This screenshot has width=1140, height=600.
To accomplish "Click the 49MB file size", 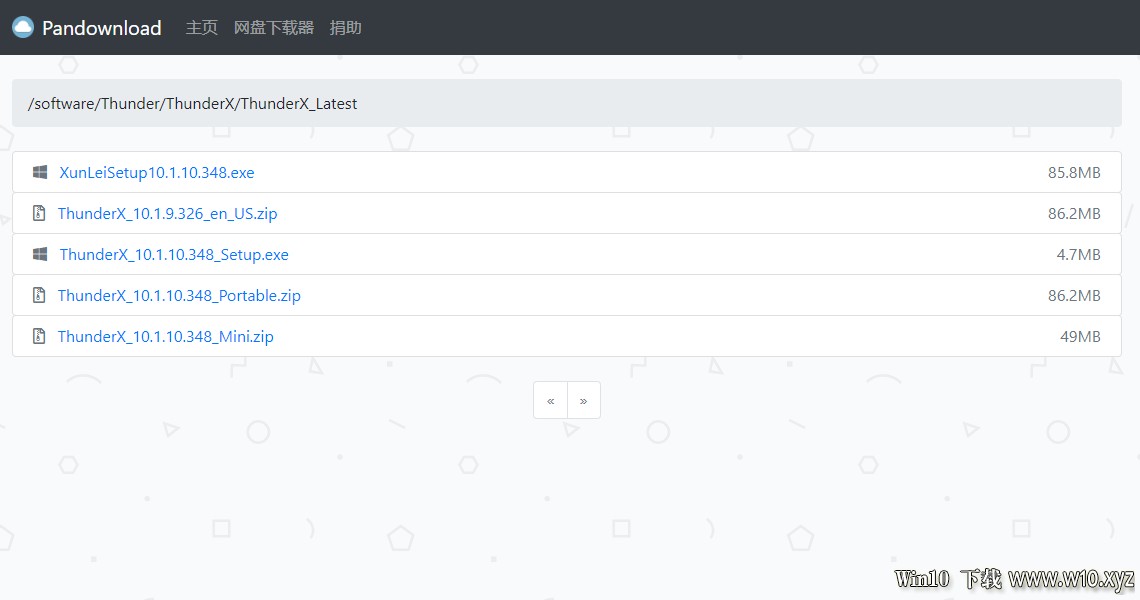I will click(1080, 337).
